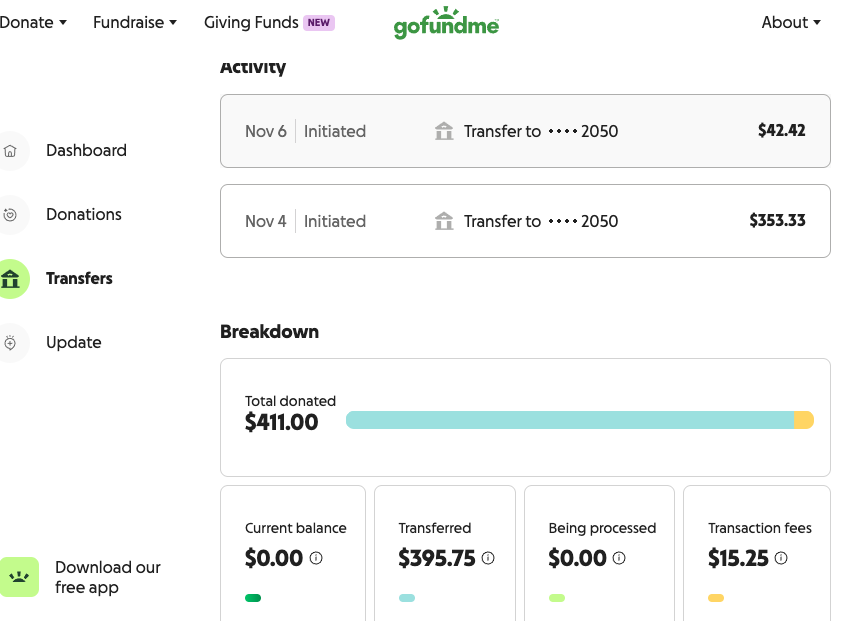Click the info icon next to Current balance
The image size is (847, 621).
(316, 558)
